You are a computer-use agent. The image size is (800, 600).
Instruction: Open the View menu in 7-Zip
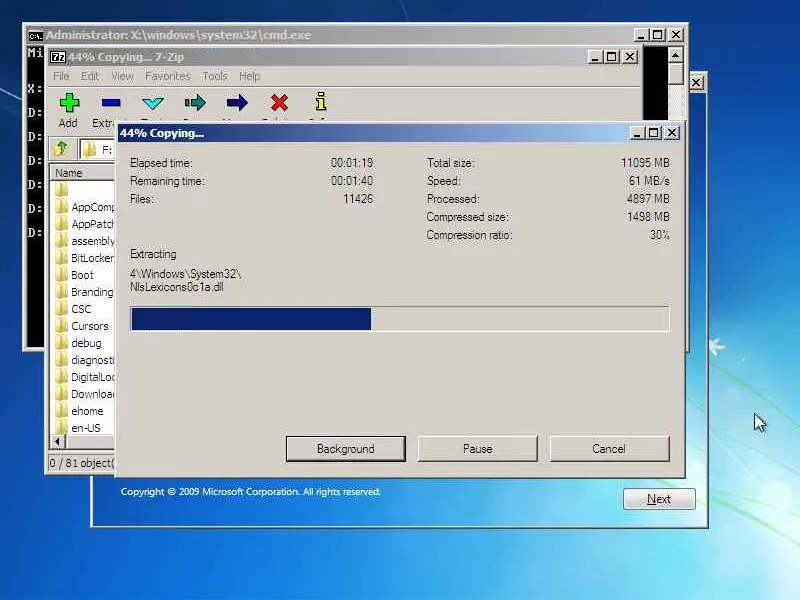pos(122,76)
